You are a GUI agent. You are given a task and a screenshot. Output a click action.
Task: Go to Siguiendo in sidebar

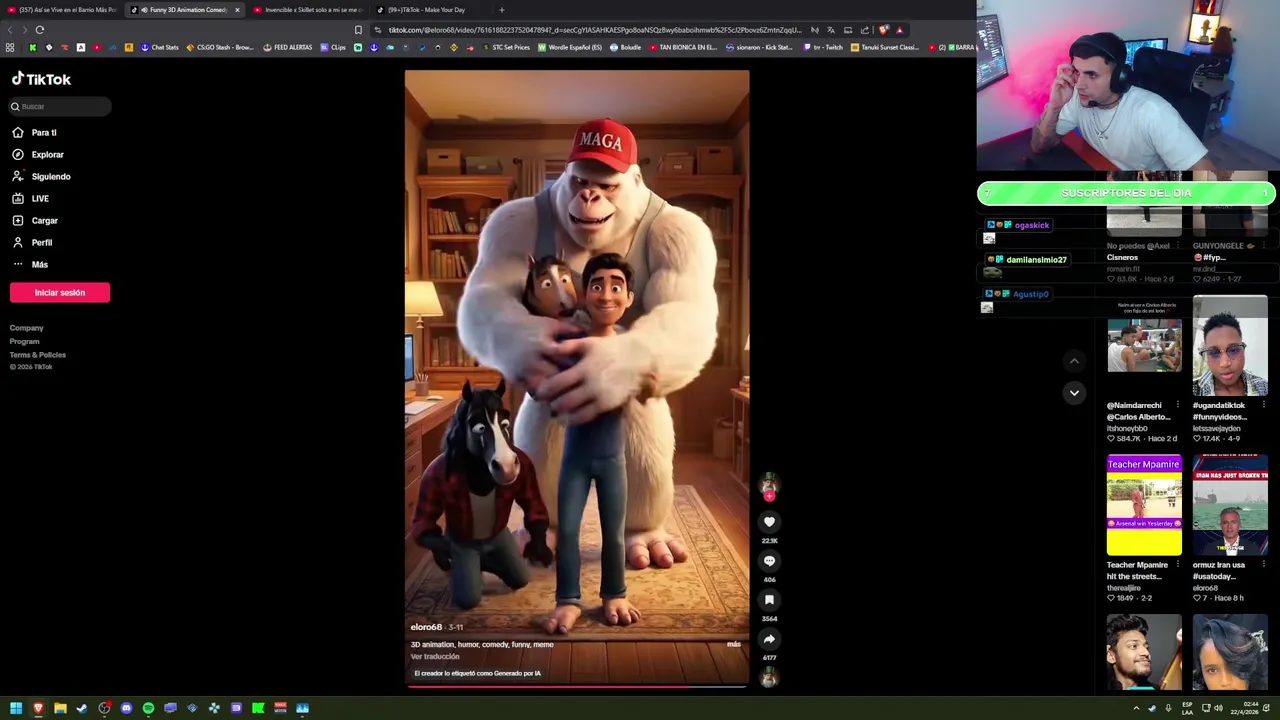(x=50, y=176)
